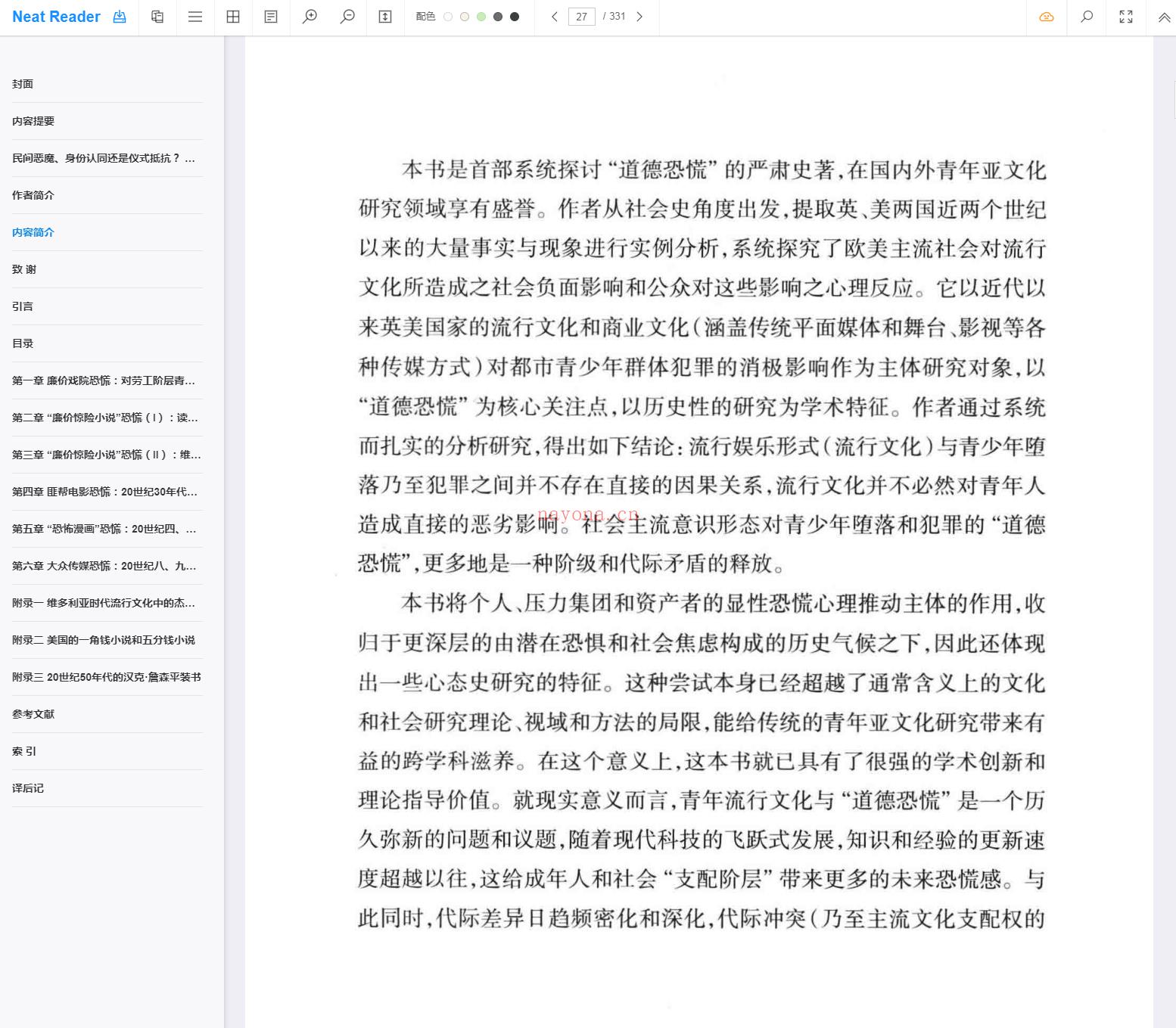Open 附录三 20世纪50年代的汉克·詹森平装书
Image resolution: width=1176 pixels, height=1028 pixels.
point(107,677)
